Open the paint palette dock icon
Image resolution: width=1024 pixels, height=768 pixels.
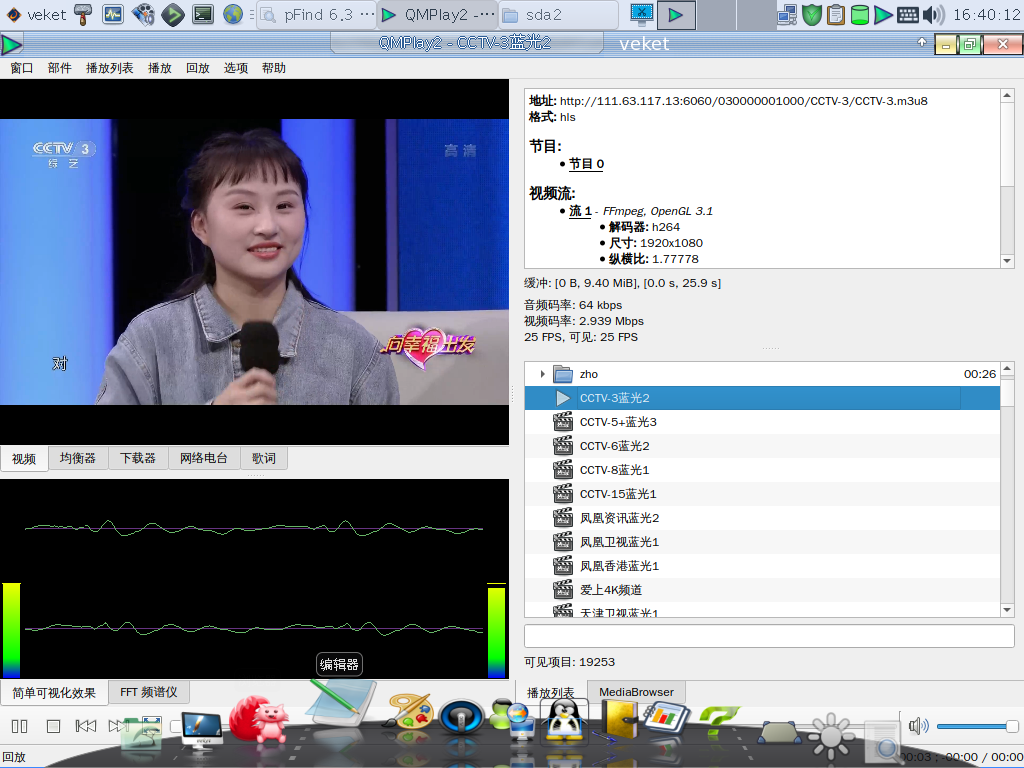pos(409,711)
